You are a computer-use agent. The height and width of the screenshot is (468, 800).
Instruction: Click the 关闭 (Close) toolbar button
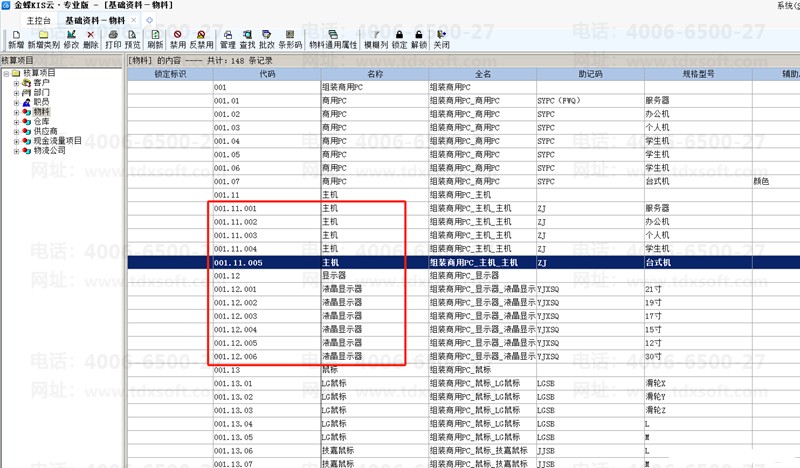(441, 39)
